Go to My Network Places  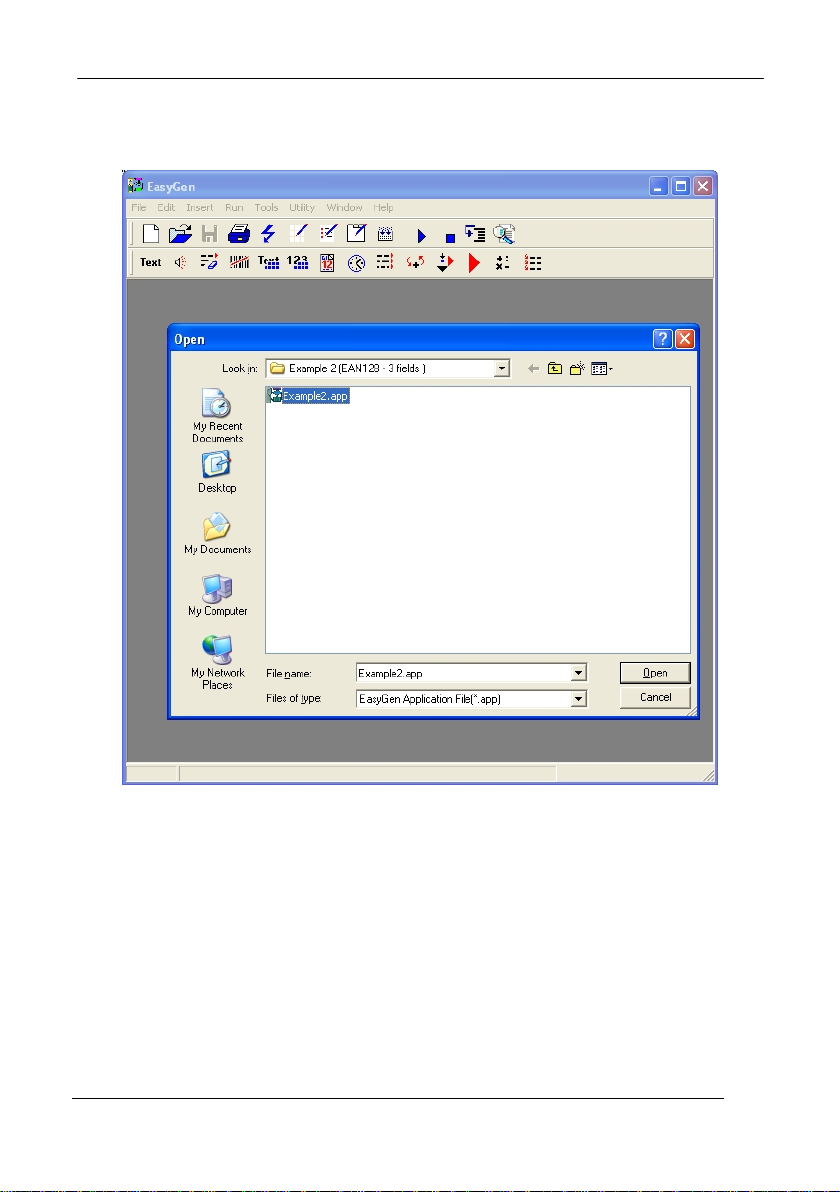click(217, 662)
